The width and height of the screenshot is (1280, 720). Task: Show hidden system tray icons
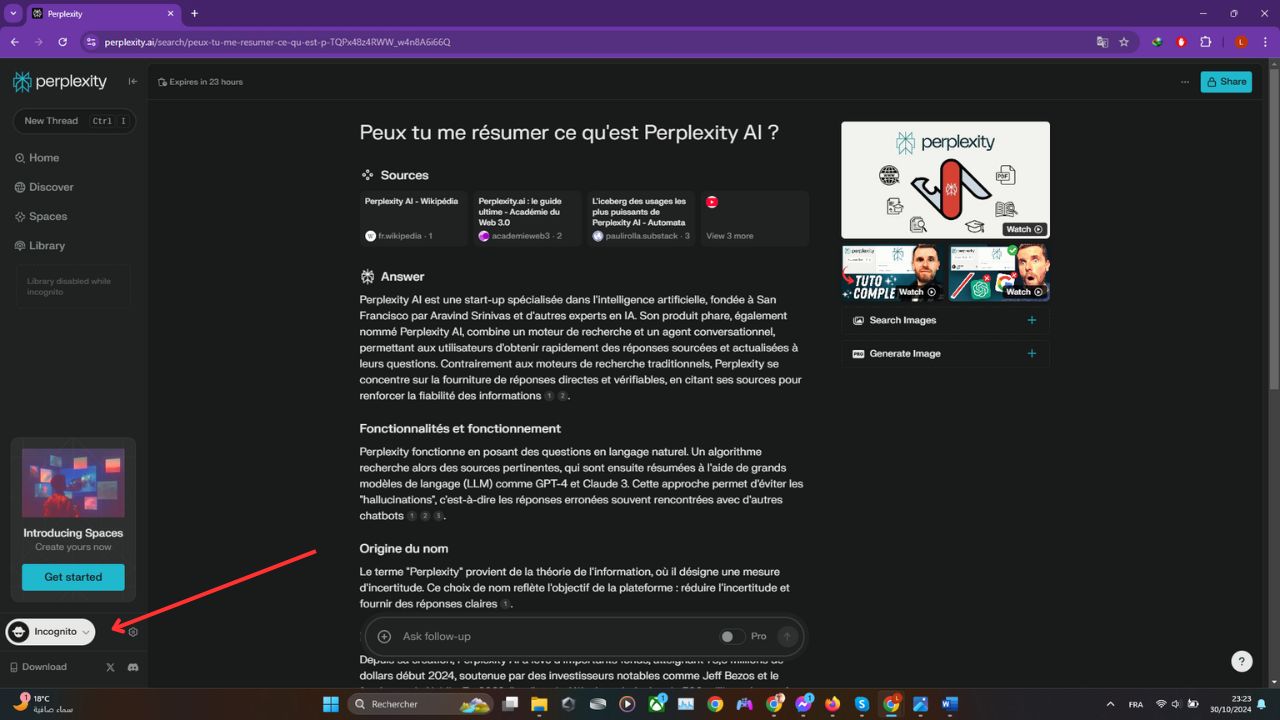pyautogui.click(x=1110, y=704)
